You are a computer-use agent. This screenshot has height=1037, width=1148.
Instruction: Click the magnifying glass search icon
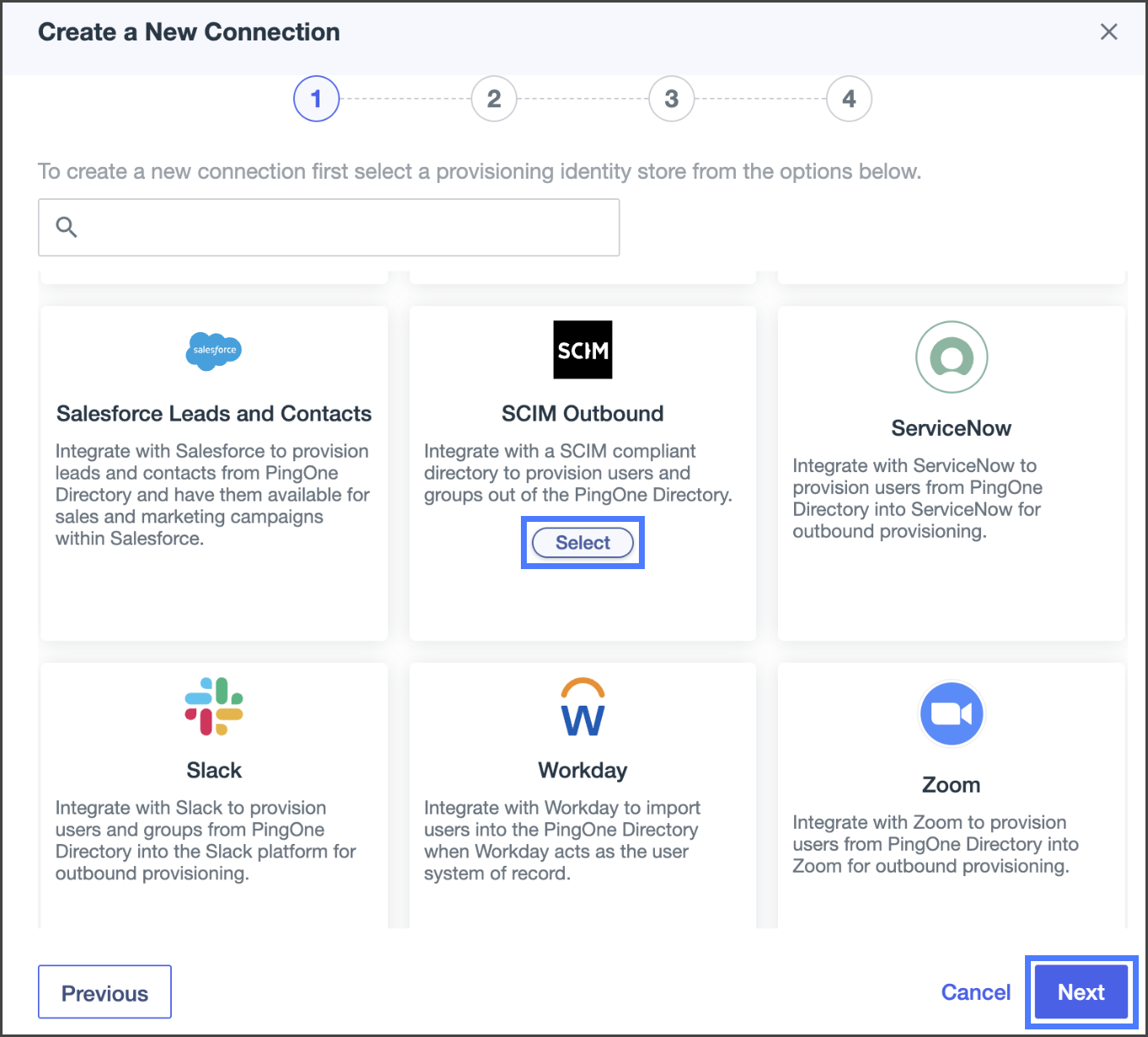(x=67, y=227)
